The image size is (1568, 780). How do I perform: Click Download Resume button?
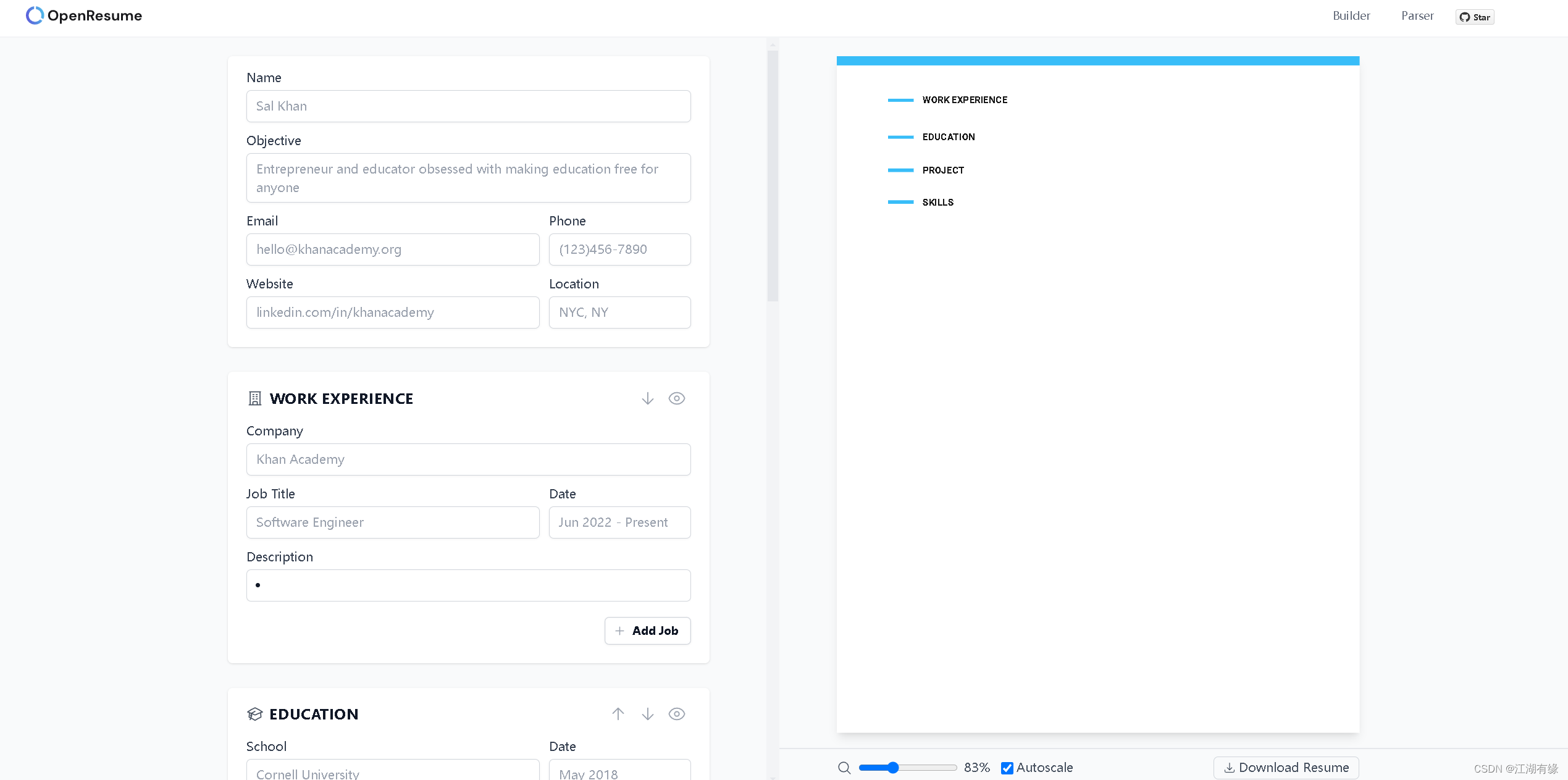click(x=1286, y=768)
